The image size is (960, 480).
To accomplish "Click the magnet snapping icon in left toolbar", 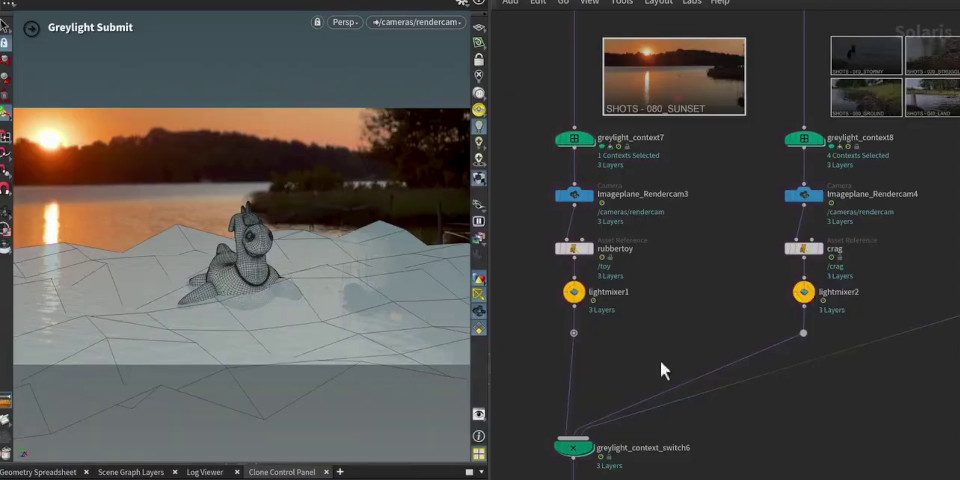I will click(x=5, y=188).
